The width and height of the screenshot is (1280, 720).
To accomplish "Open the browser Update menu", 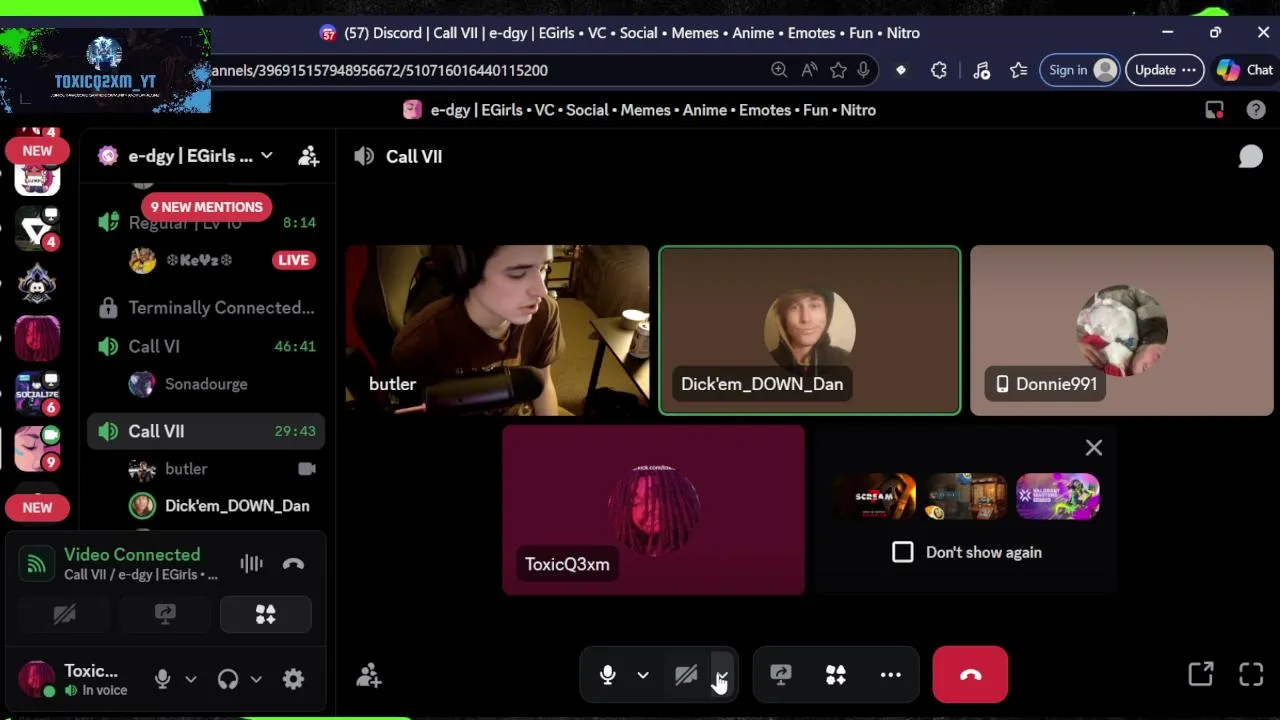I will tap(1164, 70).
